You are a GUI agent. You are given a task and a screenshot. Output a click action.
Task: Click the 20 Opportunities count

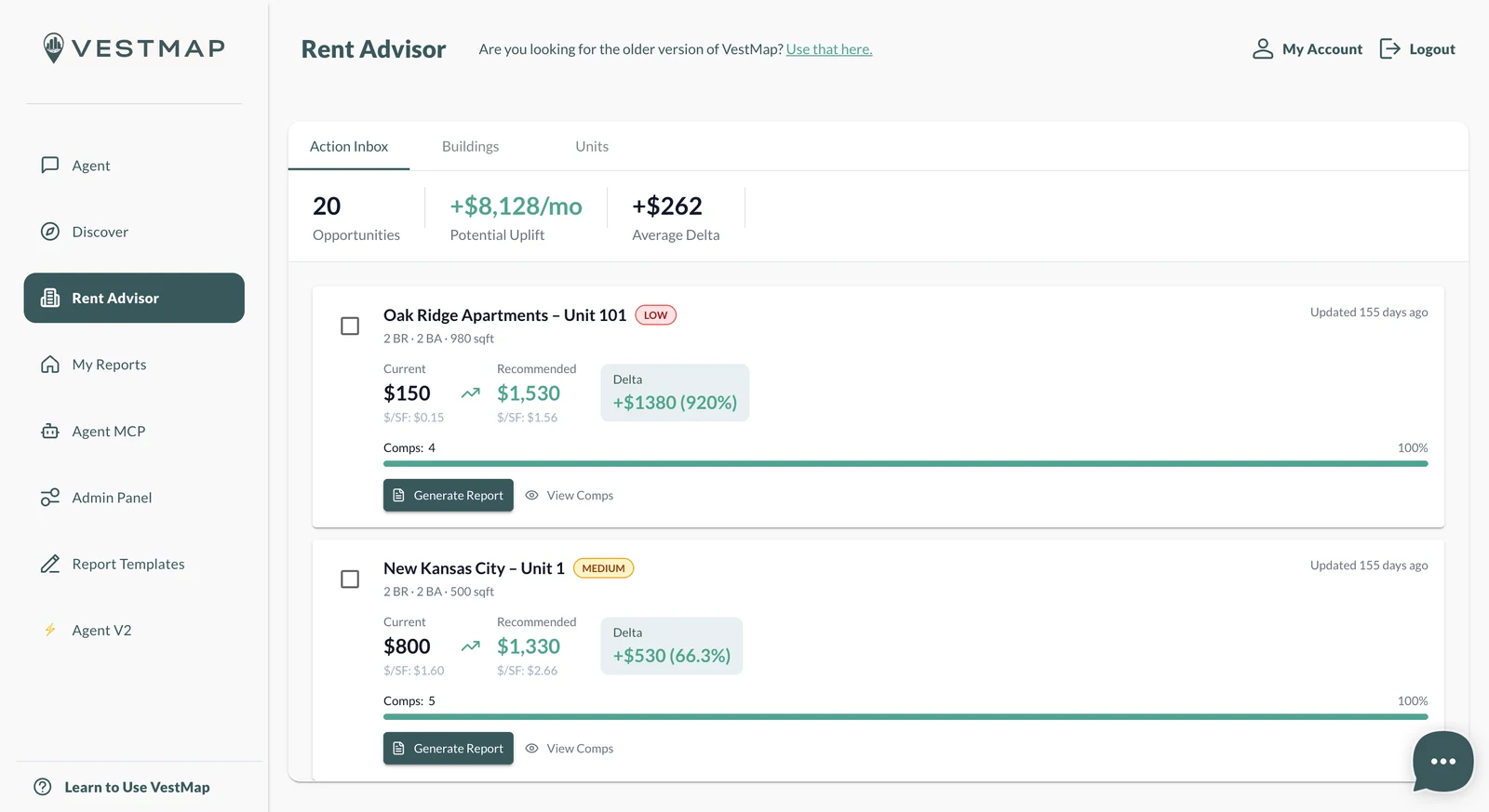(327, 206)
